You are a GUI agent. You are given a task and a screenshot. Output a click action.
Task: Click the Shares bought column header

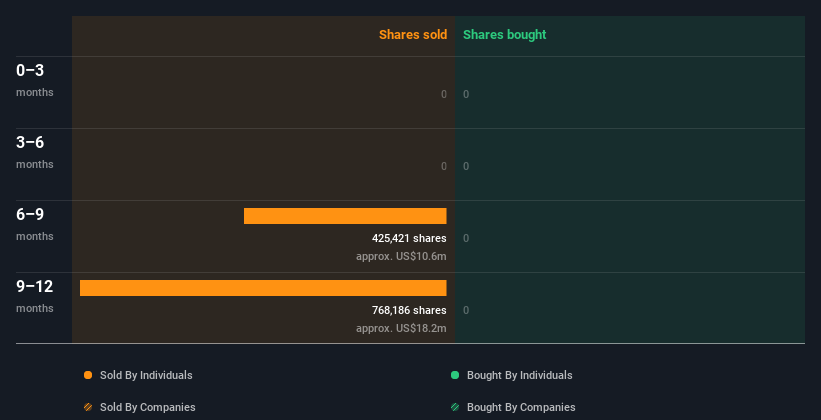click(x=504, y=35)
